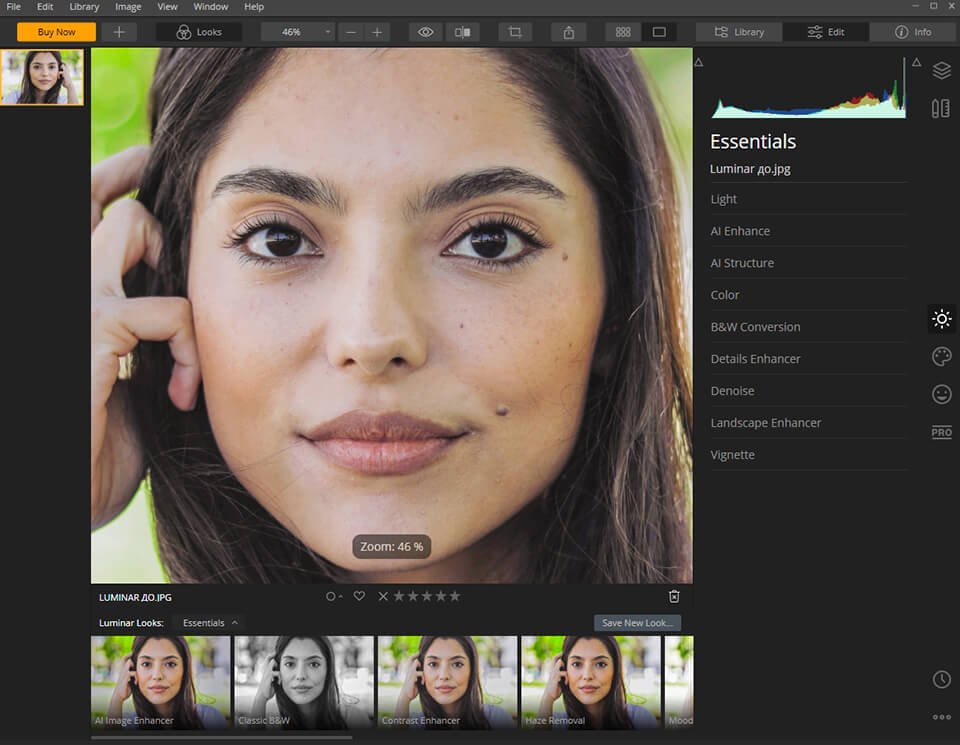Toggle the favorite heart on the photo

pos(359,595)
